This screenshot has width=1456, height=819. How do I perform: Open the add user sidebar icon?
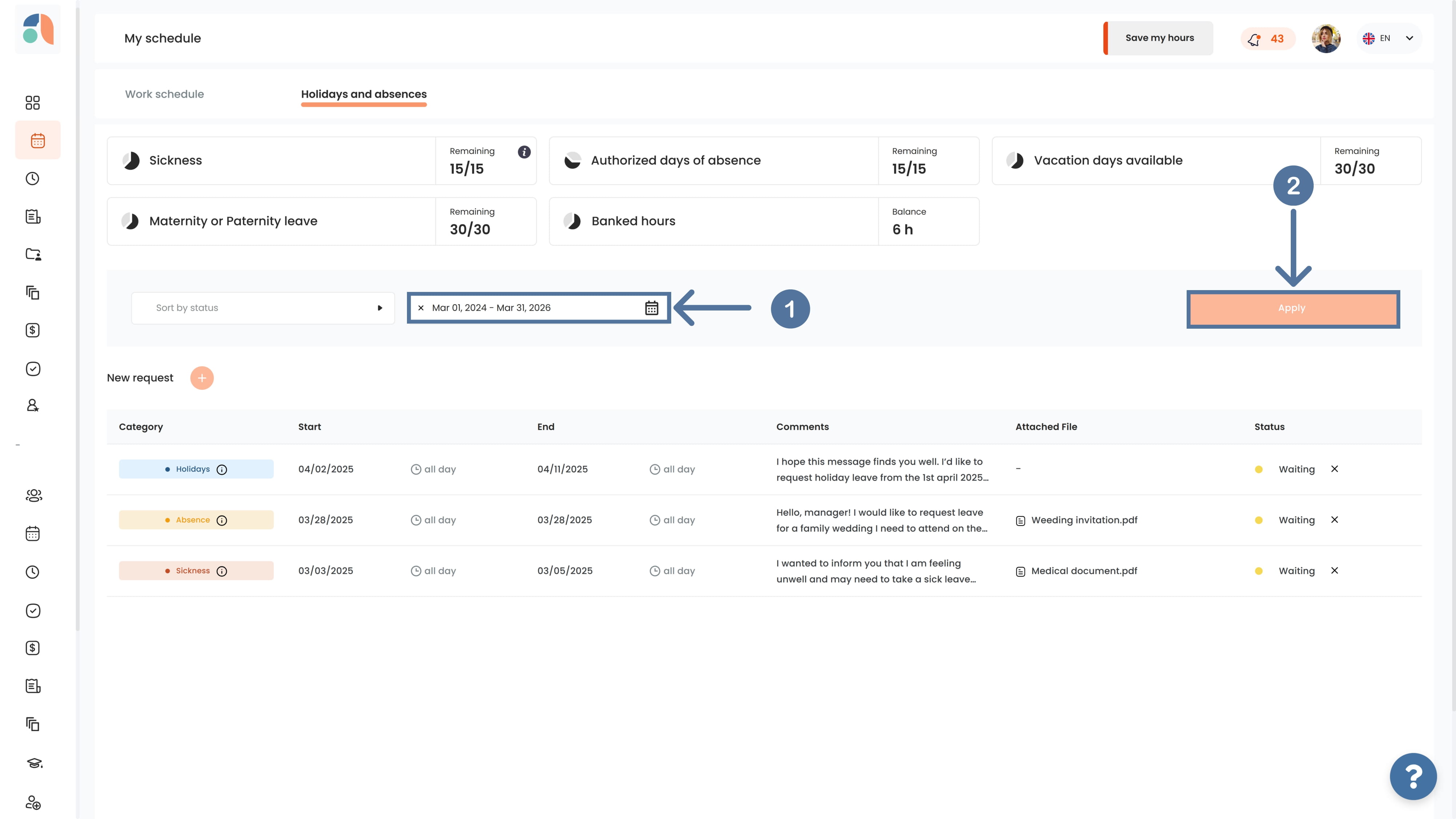[x=33, y=802]
